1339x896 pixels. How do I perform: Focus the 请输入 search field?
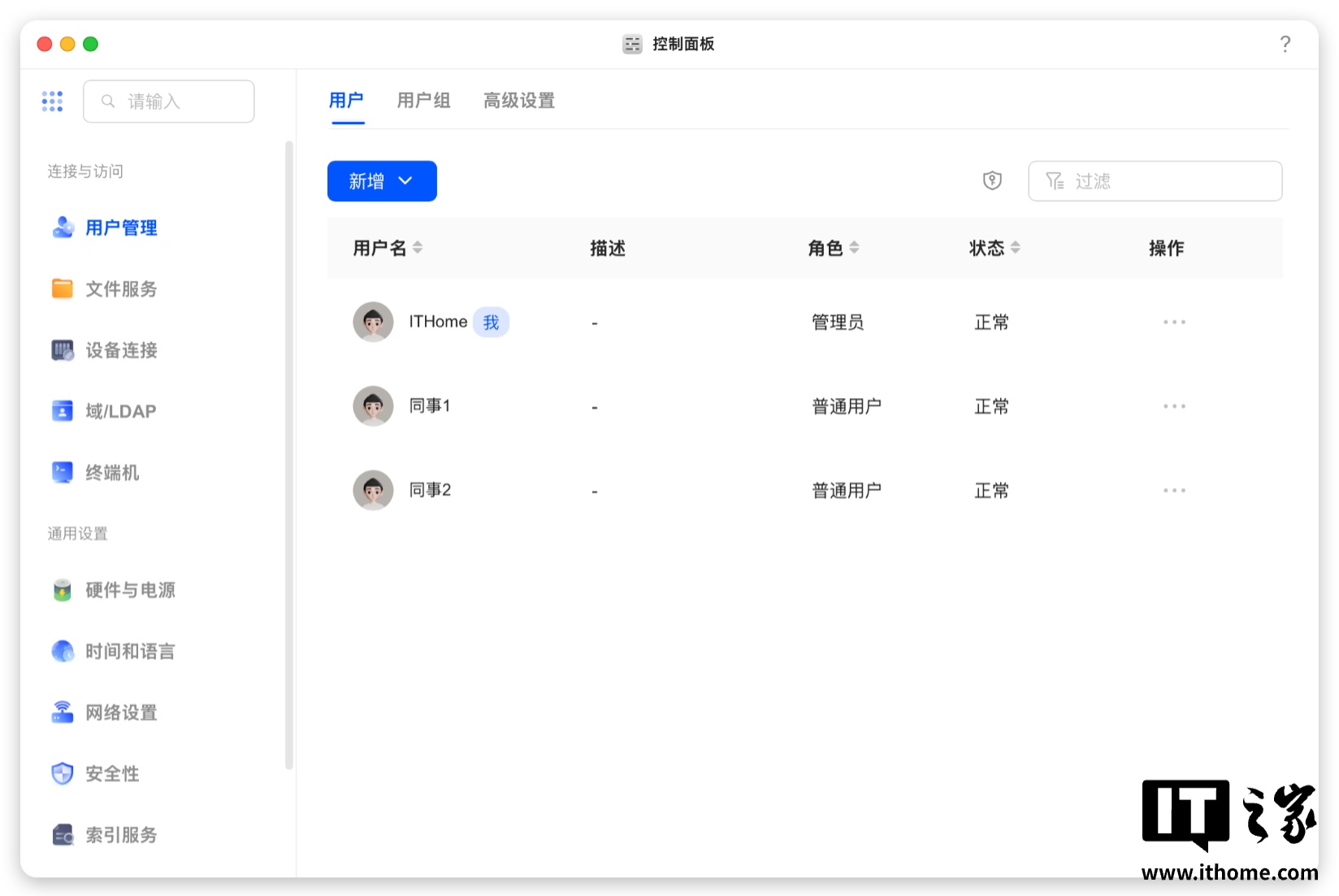169,102
